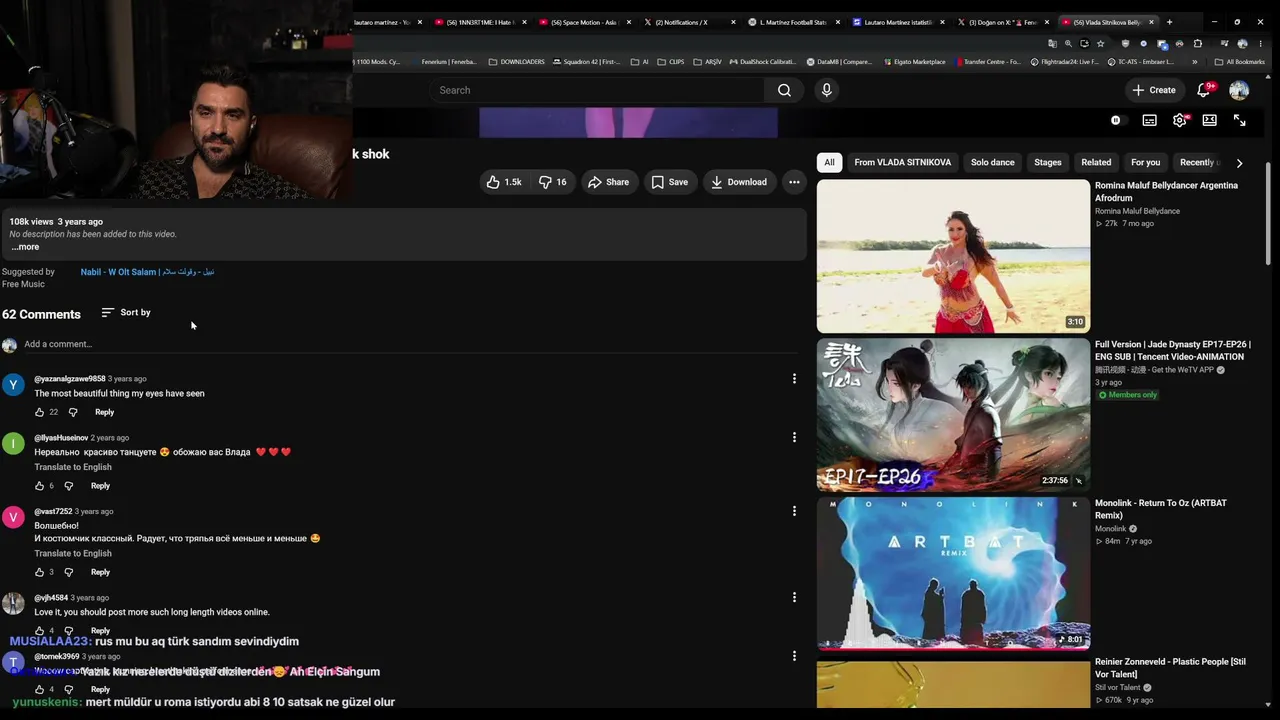The image size is (1280, 720).
Task: Open the All Bookmarks folder
Action: (x=1240, y=62)
